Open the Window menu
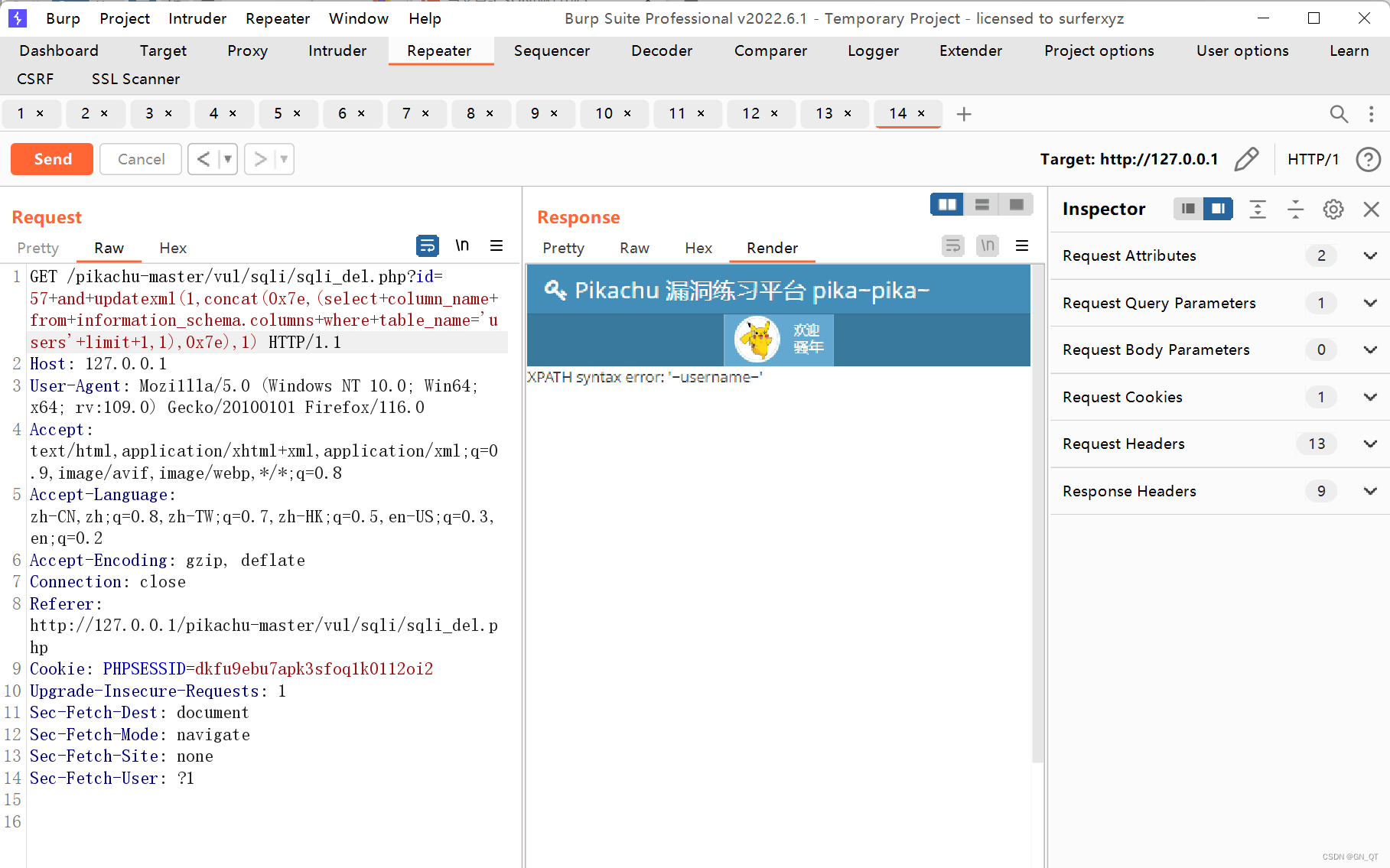Screen dimensions: 1390x868 pos(359,18)
